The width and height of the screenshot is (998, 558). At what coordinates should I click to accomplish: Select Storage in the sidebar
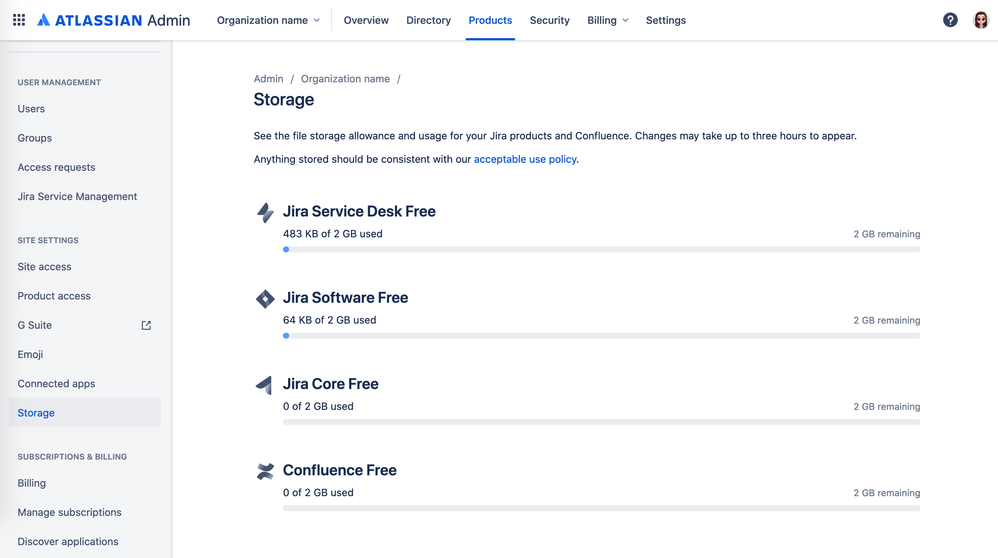[85, 413]
